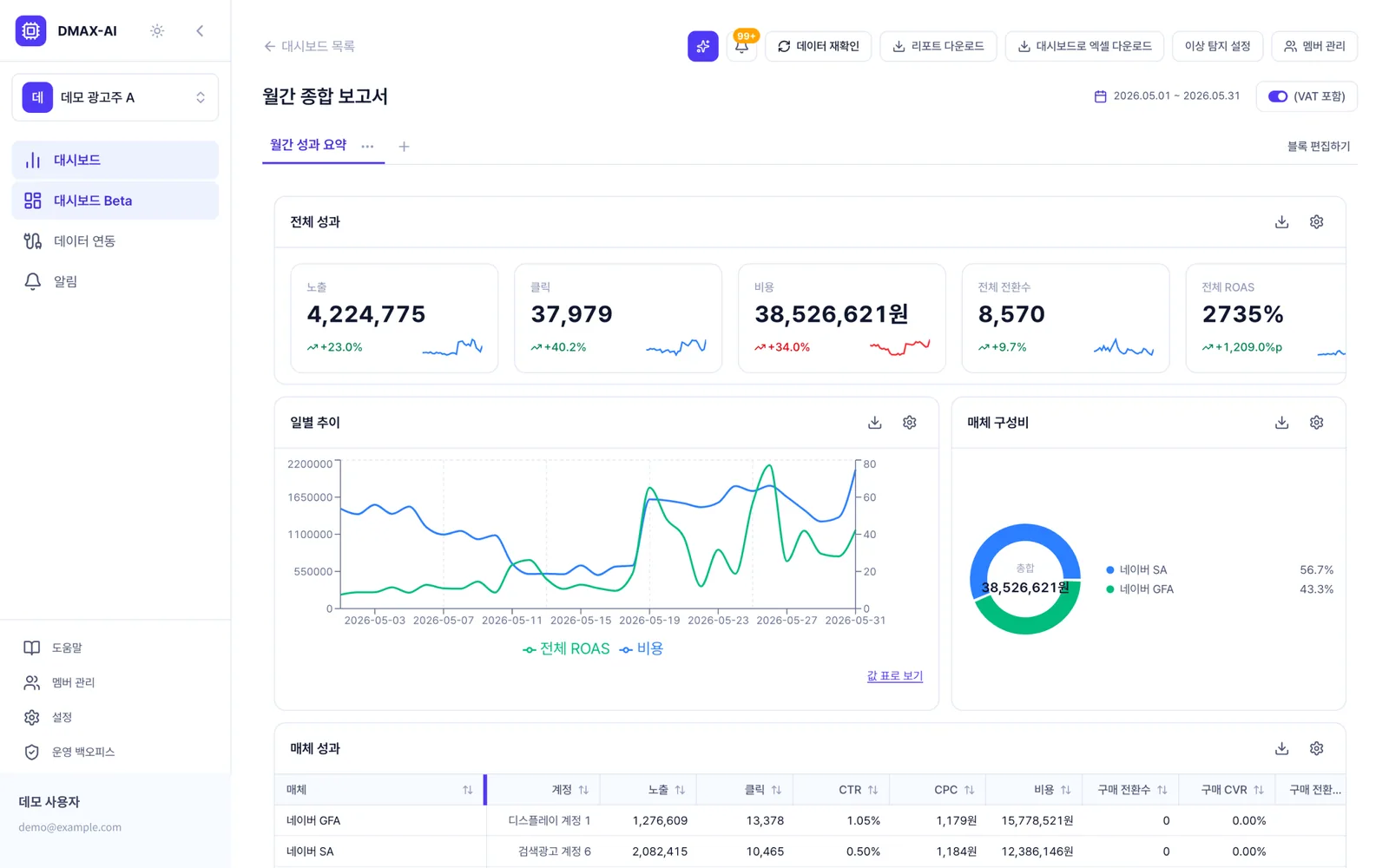Open notifications bell with 99+ badge
The image size is (1389, 868).
[x=742, y=46]
